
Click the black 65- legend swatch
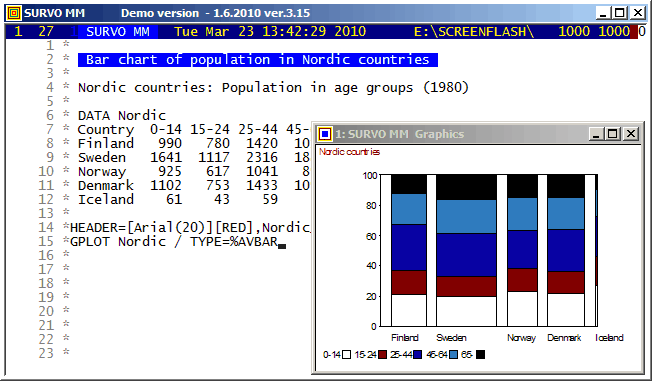480,354
